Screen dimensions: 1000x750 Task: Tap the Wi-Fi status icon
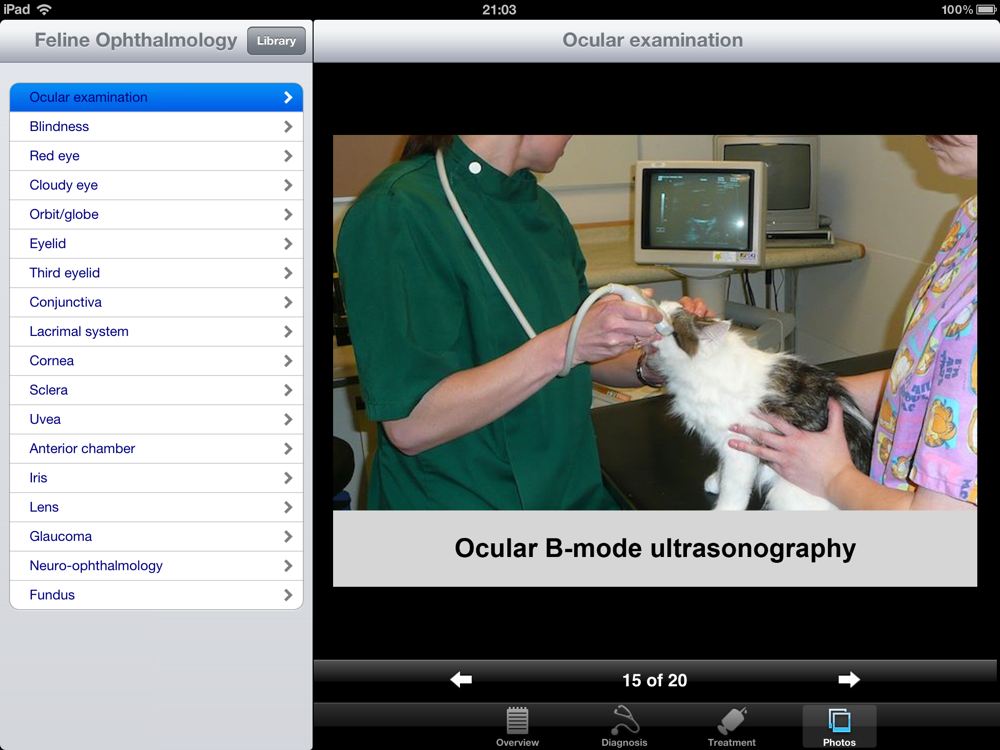coord(44,10)
